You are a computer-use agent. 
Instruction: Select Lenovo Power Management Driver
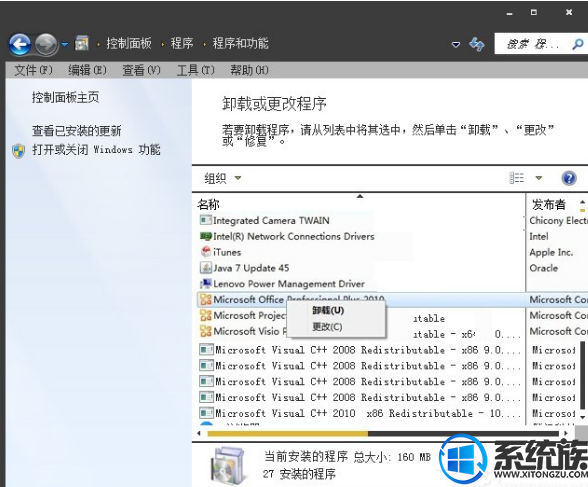click(289, 284)
